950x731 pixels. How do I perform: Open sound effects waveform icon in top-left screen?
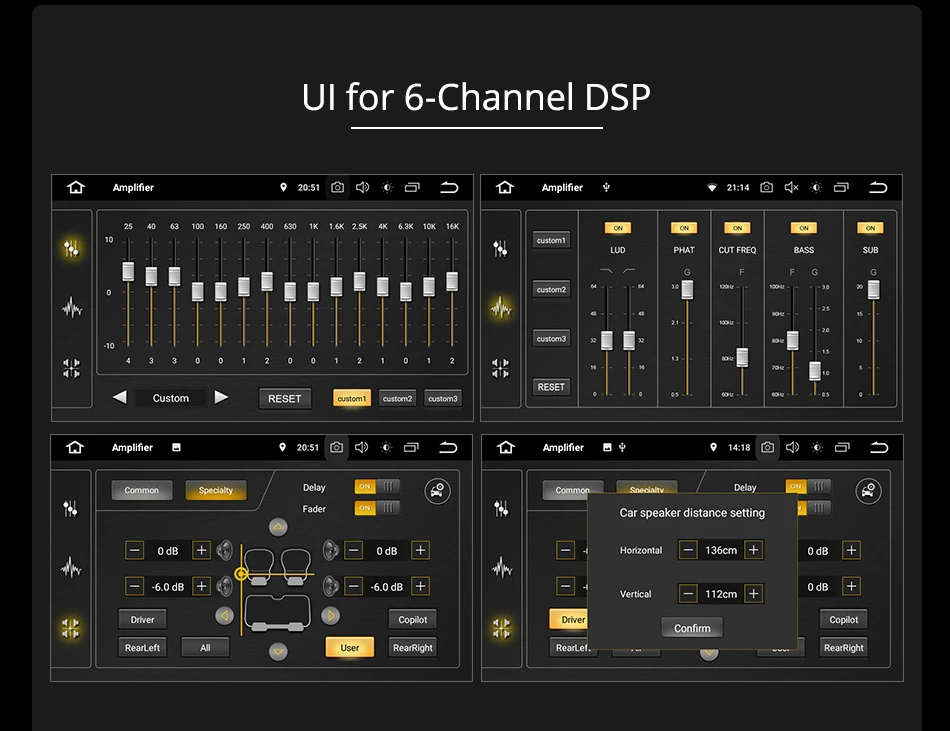click(71, 308)
